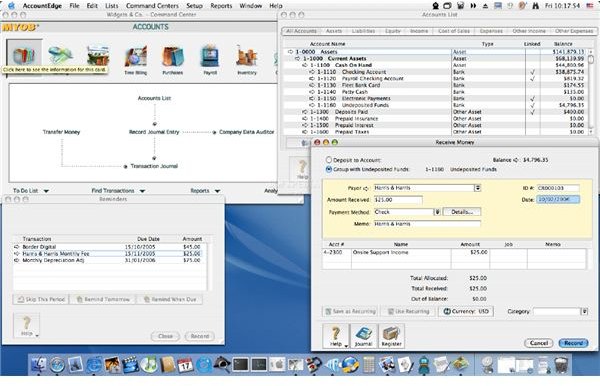600x386 pixels.
Task: Click Record Journal Entry in Command Center
Action: coord(154,132)
